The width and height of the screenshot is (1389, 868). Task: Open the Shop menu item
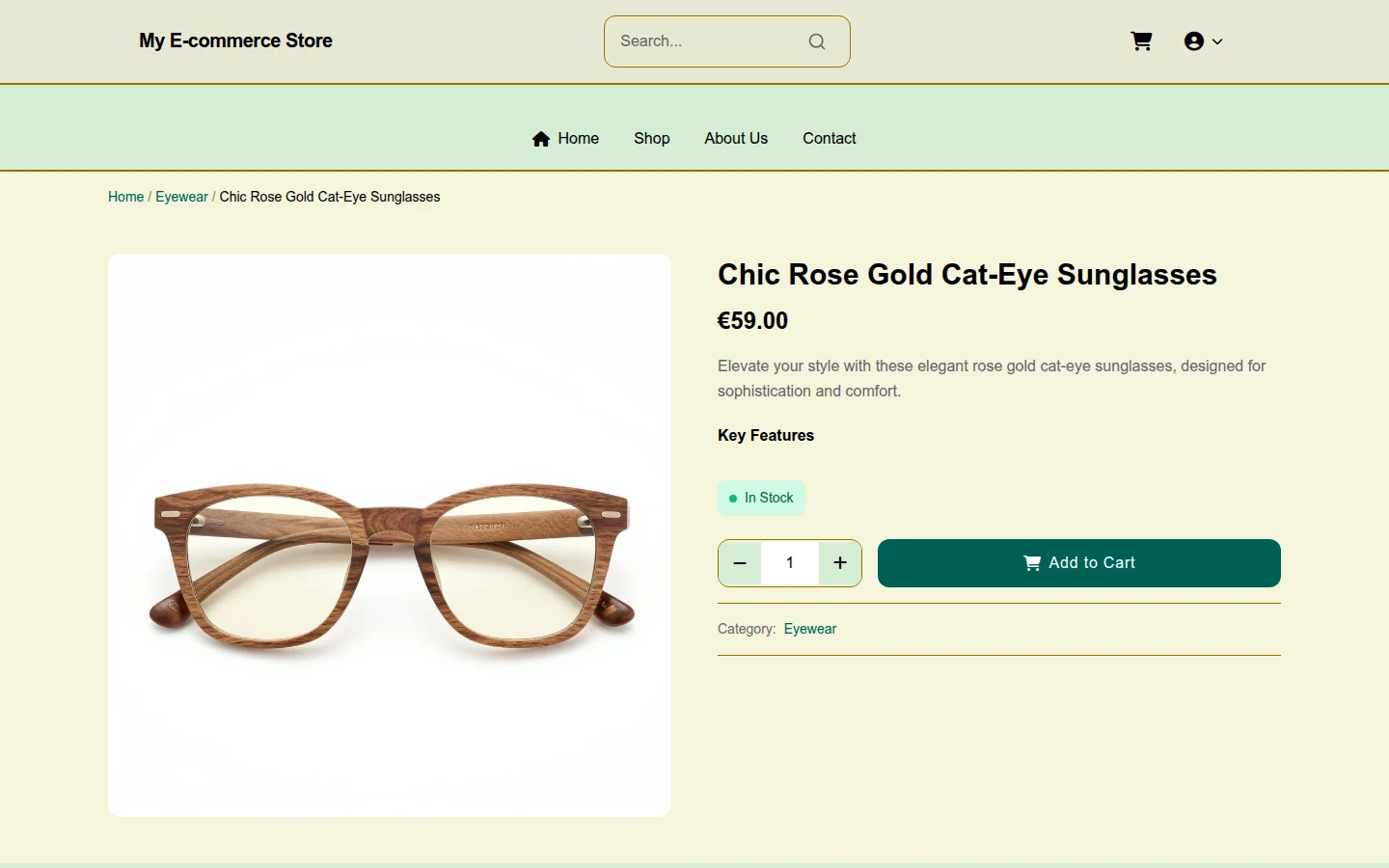(652, 138)
